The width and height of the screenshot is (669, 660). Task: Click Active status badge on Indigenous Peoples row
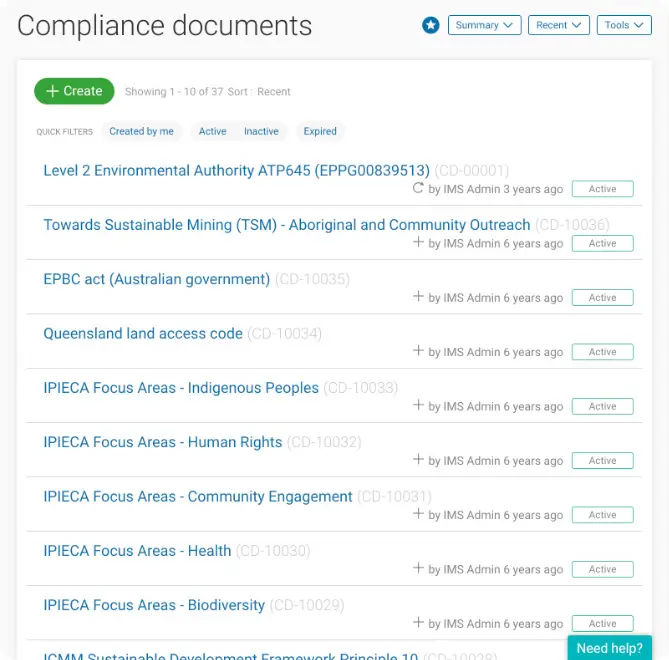pyautogui.click(x=602, y=406)
